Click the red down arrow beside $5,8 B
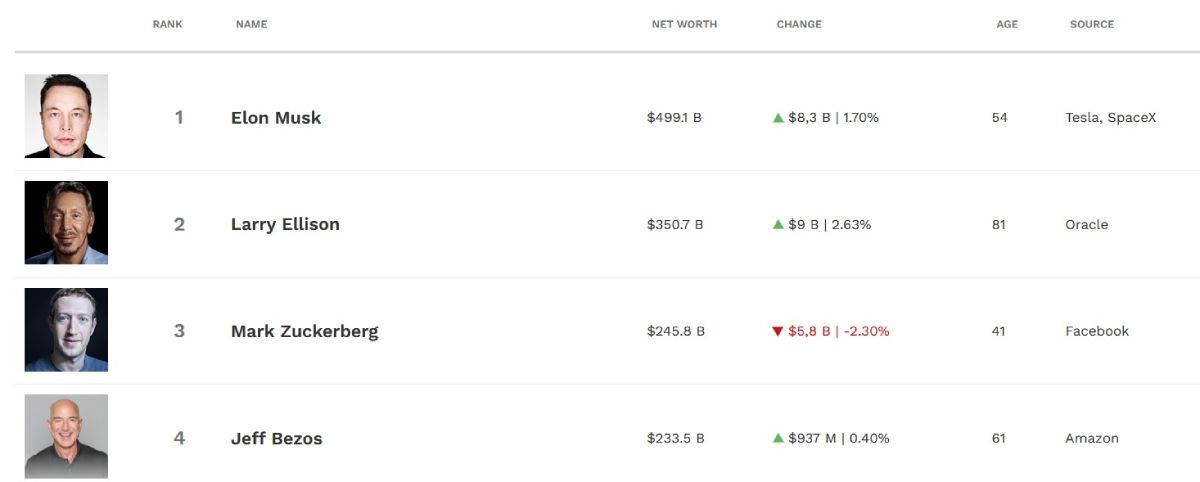Image resolution: width=1200 pixels, height=482 pixels. tap(778, 332)
